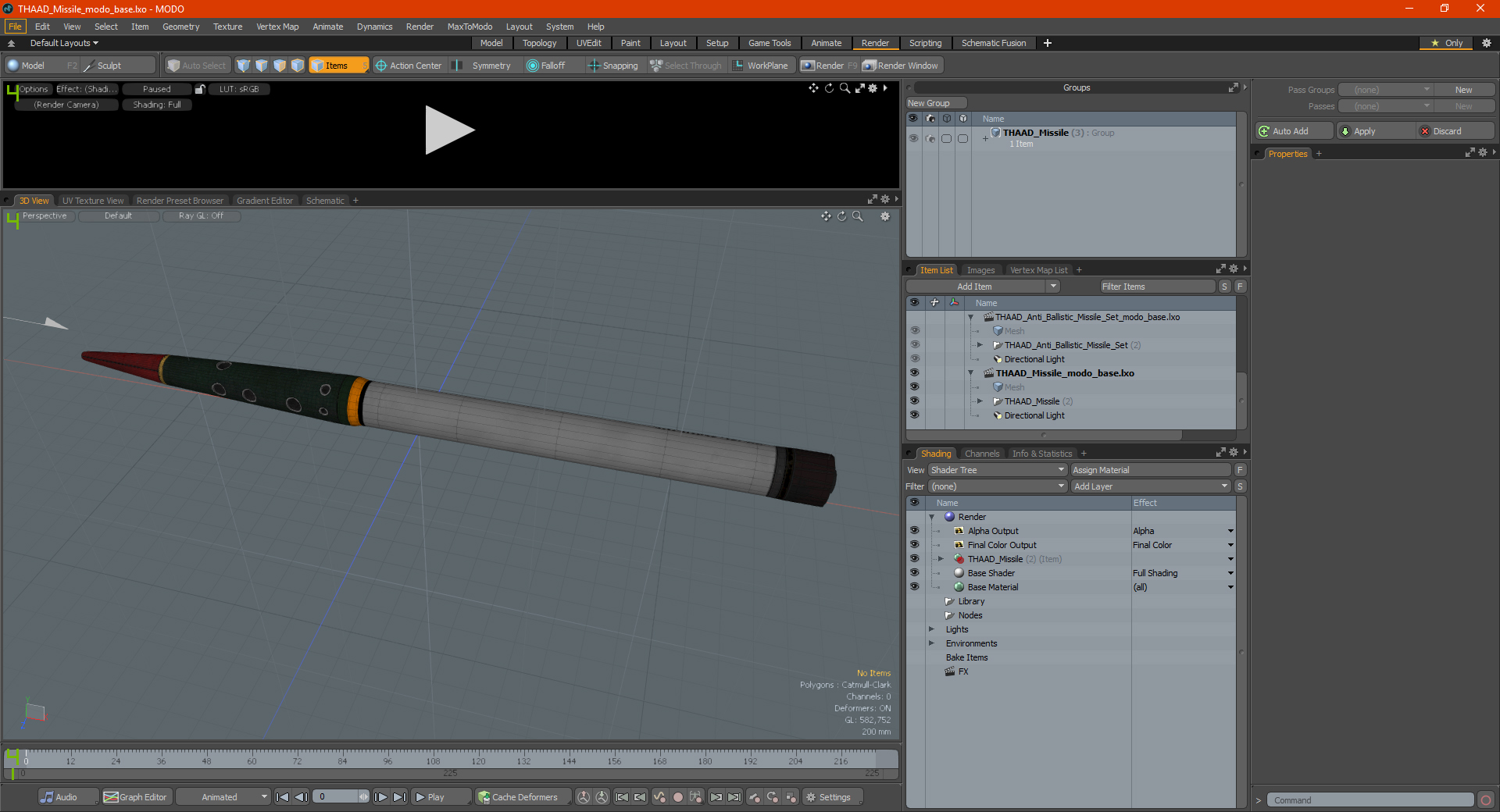The width and height of the screenshot is (1500, 812).
Task: Toggle visibility of THAAD_Missile group
Action: pyautogui.click(x=913, y=138)
